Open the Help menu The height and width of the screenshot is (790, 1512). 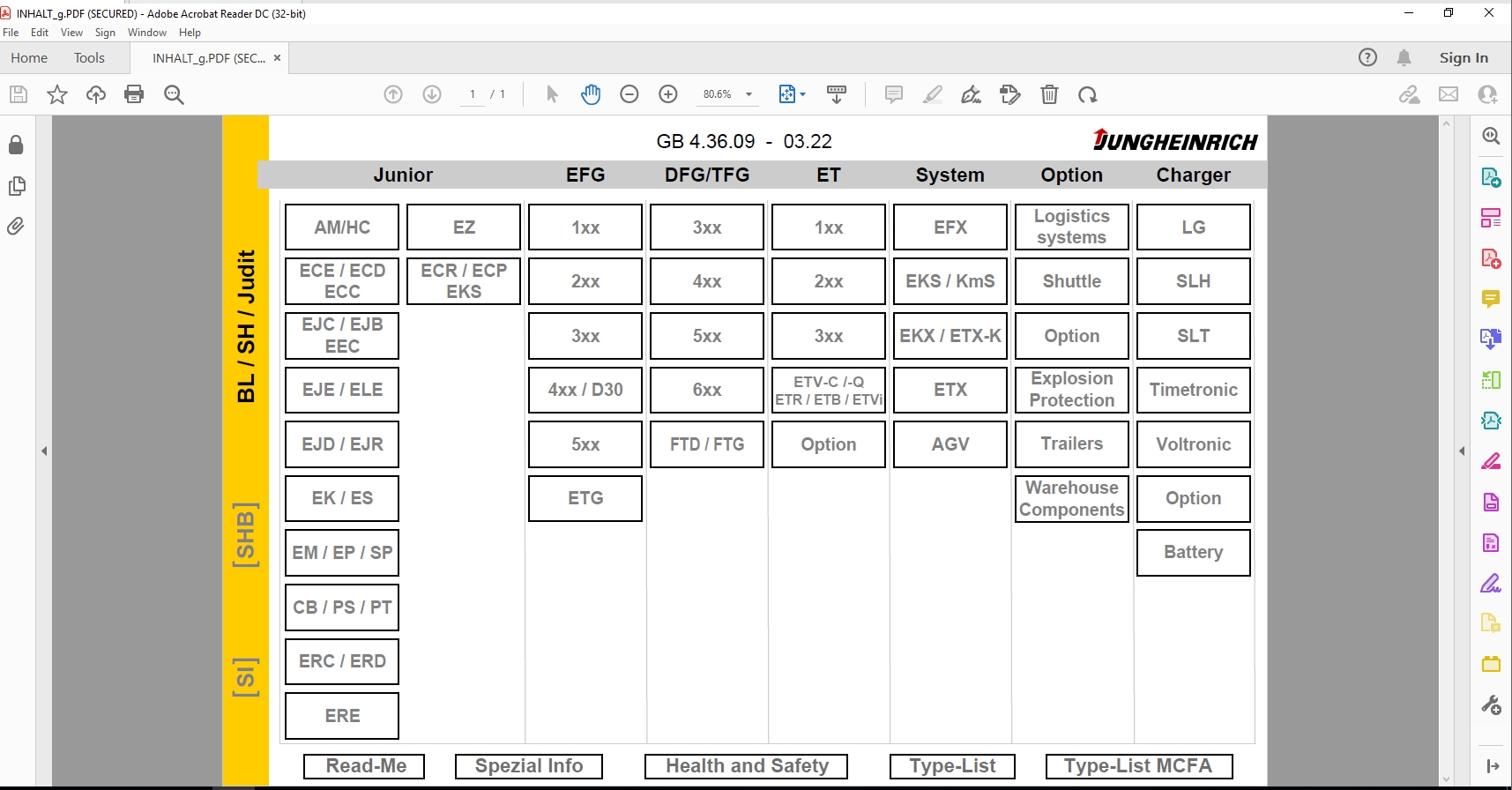(190, 33)
